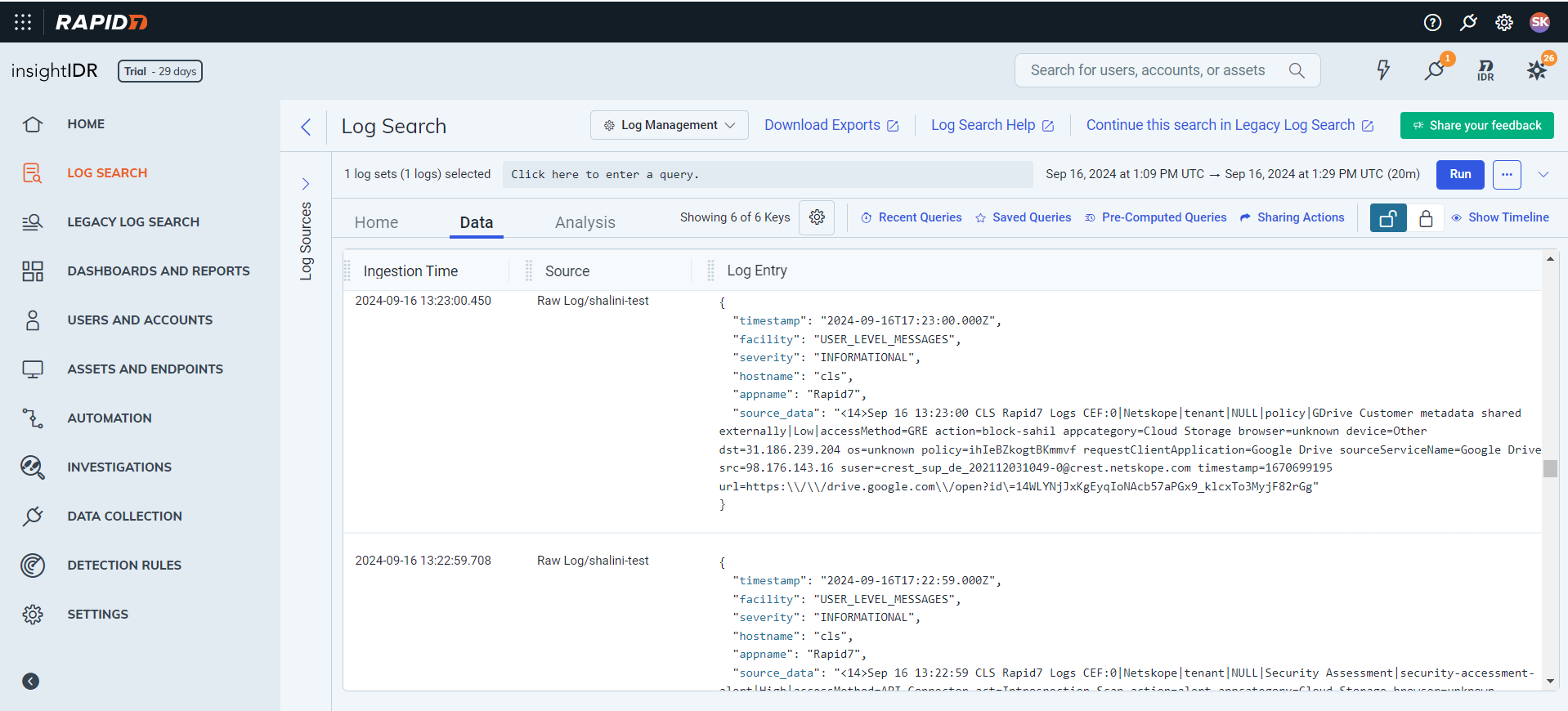Click the Ingestion Time column header
The height and width of the screenshot is (711, 1568).
[410, 271]
